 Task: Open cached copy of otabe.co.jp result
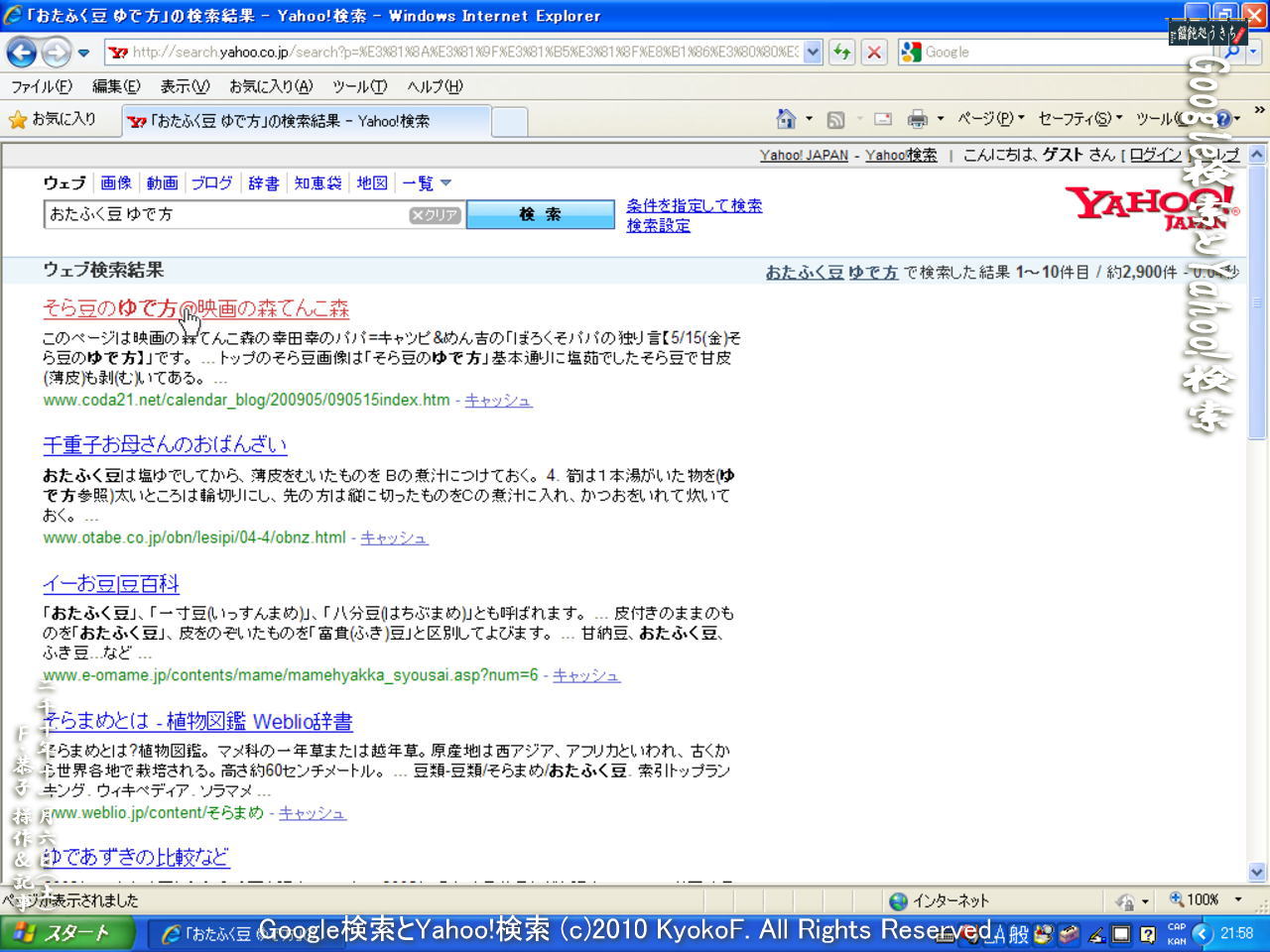point(394,537)
